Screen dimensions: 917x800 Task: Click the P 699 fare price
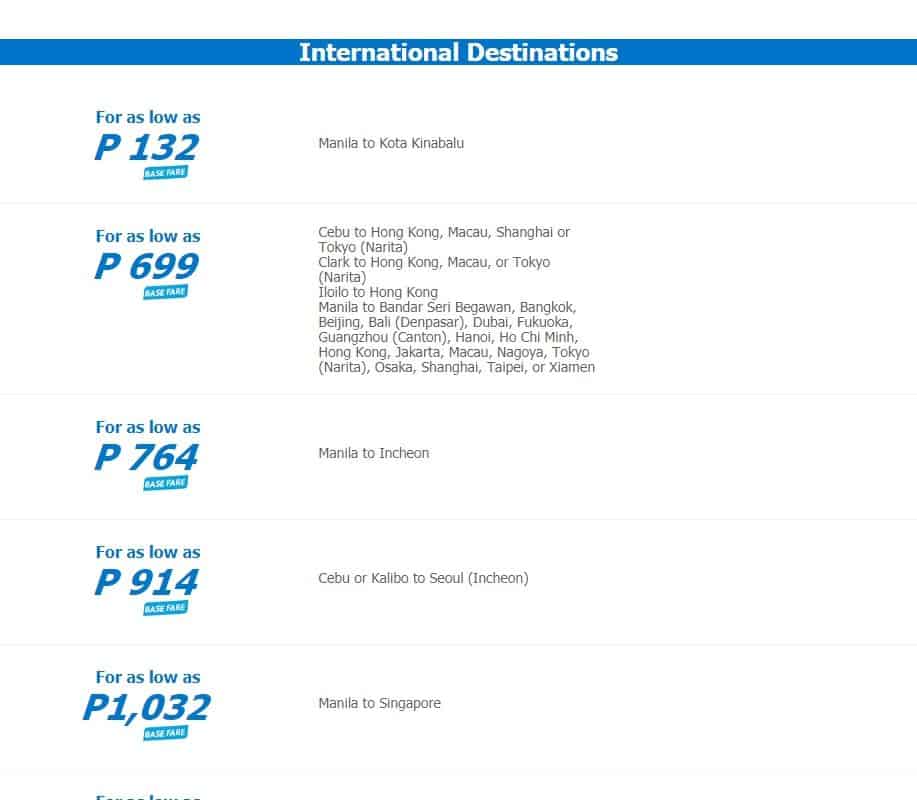pos(147,267)
